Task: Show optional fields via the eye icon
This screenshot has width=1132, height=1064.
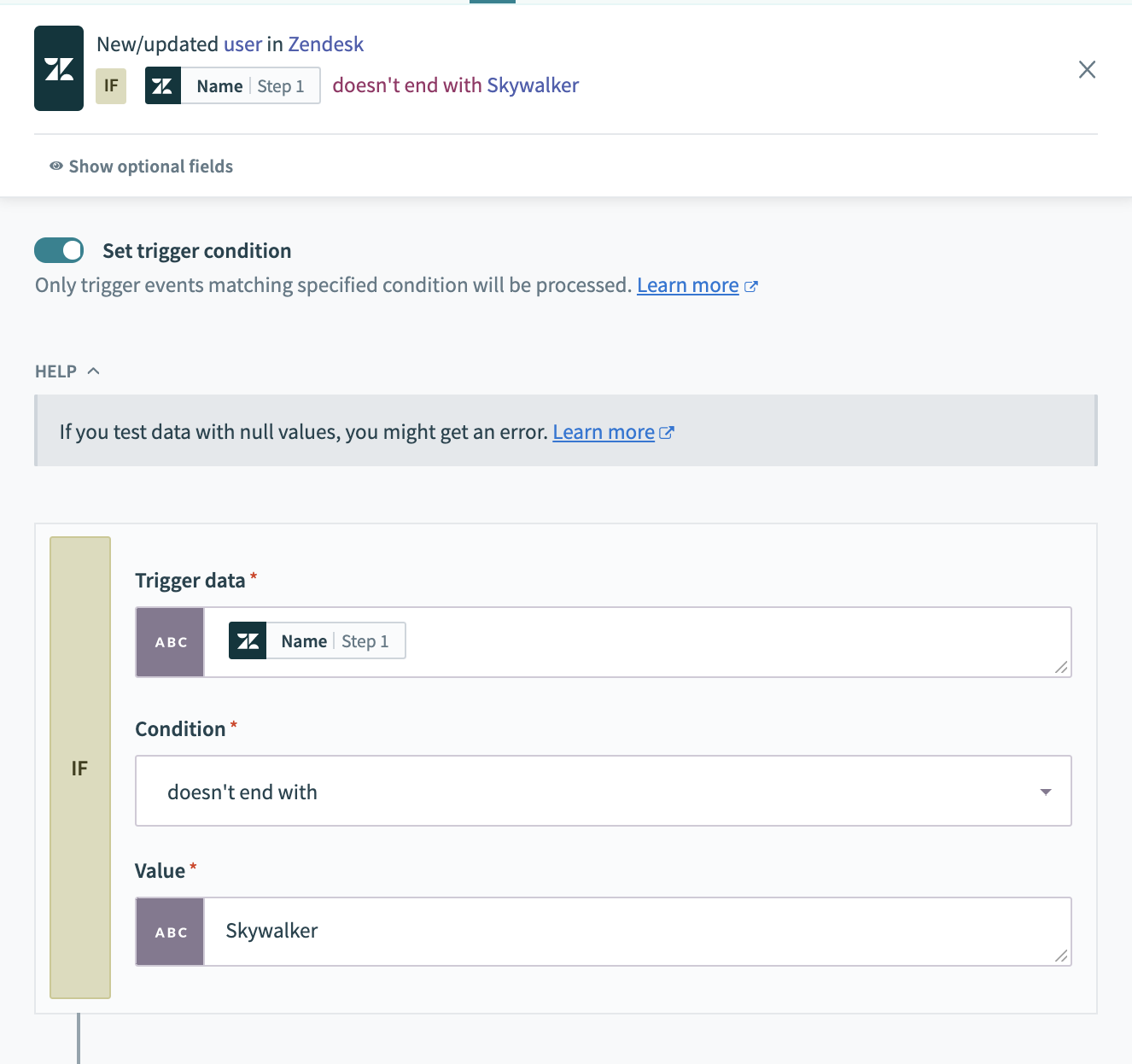Action: [56, 167]
